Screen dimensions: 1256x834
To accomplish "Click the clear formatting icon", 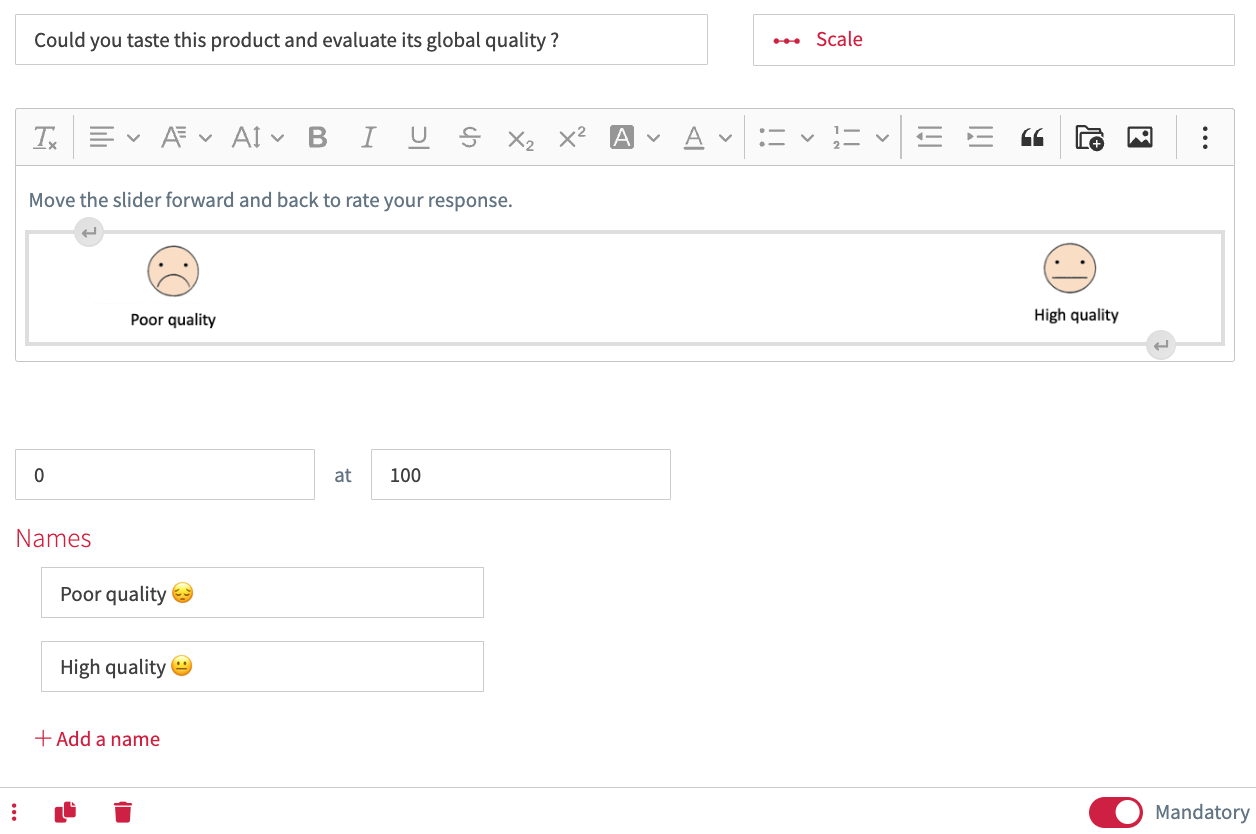I will coord(46,138).
